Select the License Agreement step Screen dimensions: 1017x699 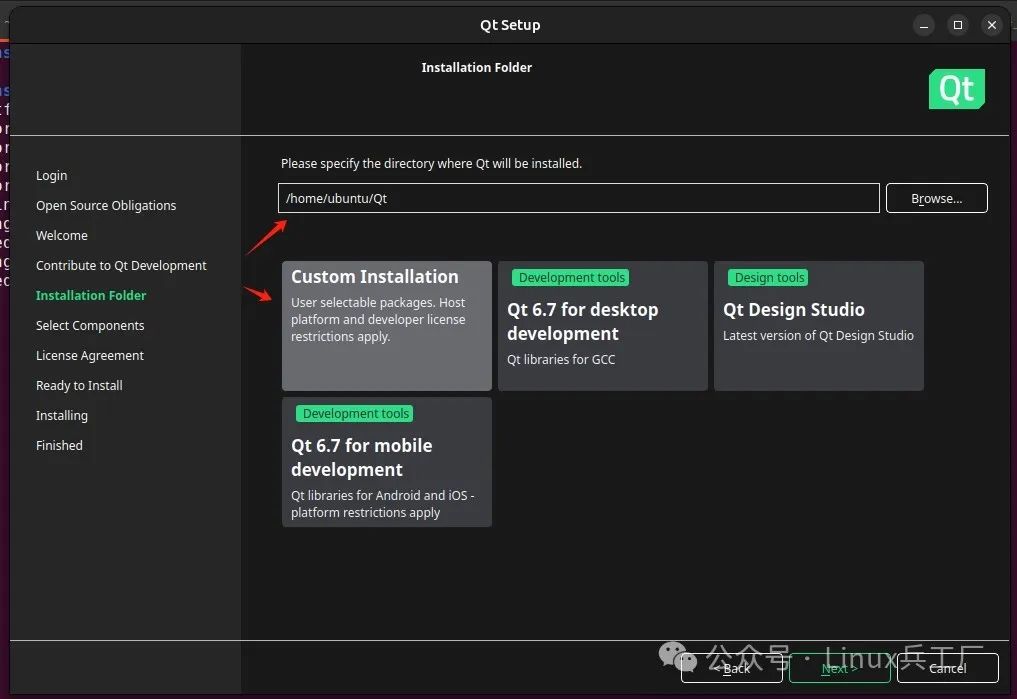coord(90,355)
